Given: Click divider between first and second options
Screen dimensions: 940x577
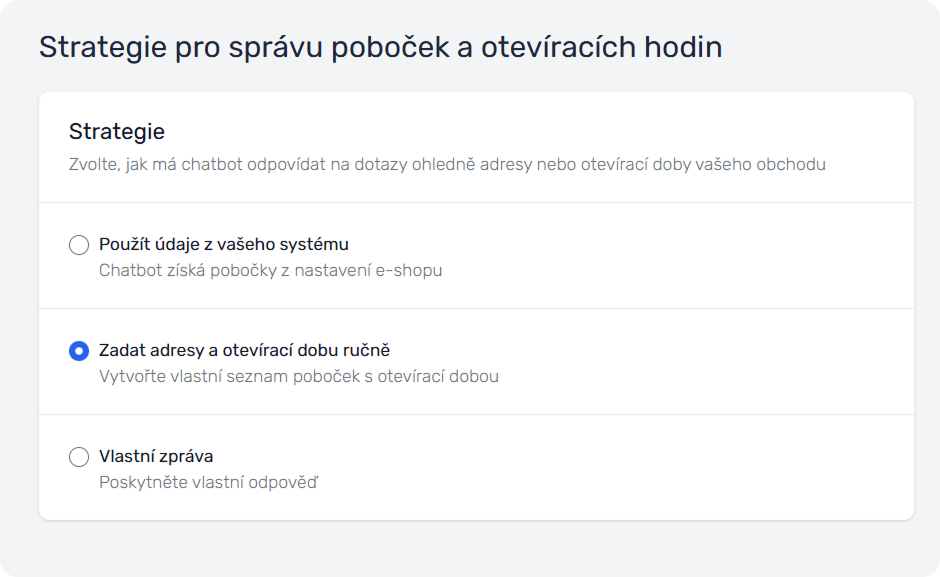Looking at the screenshot, I should click(x=476, y=308).
